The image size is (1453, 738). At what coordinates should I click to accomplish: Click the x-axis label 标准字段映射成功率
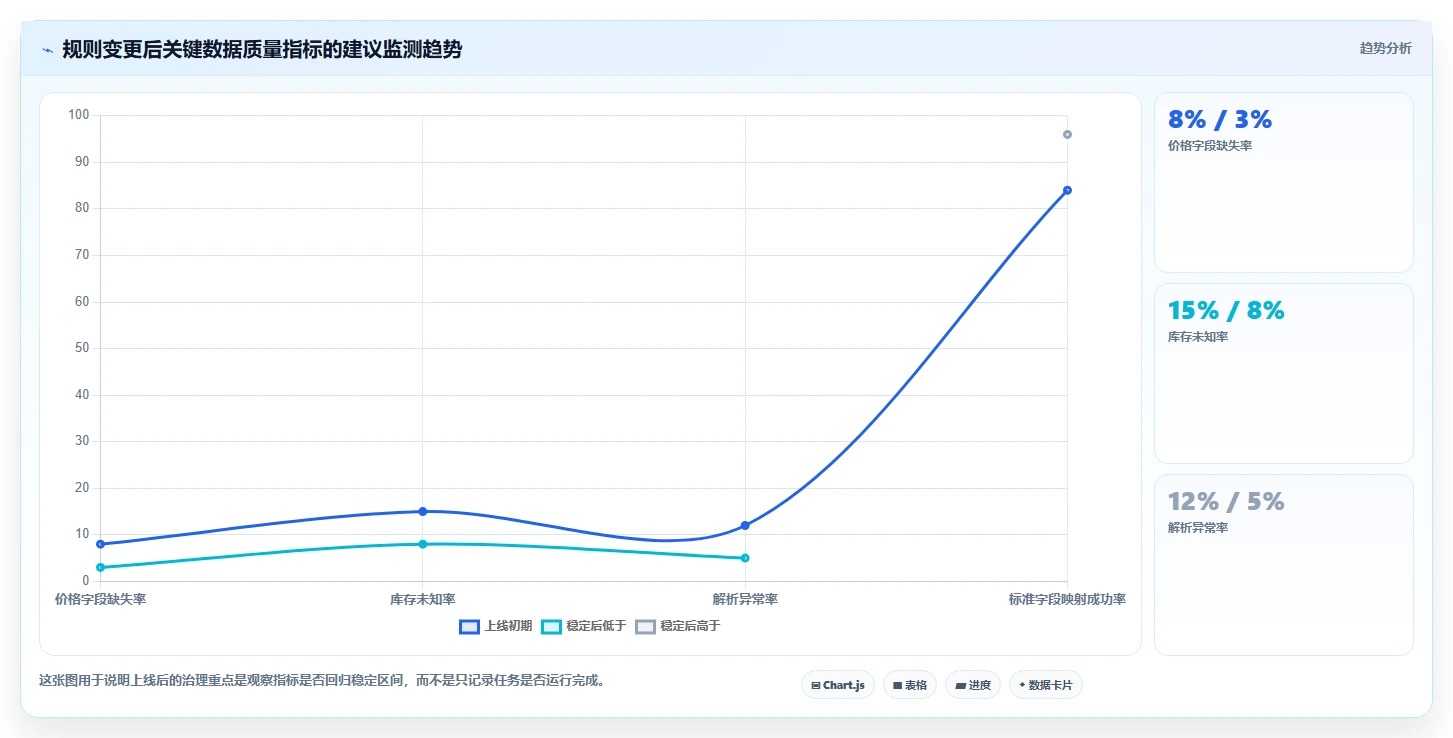tap(1067, 599)
